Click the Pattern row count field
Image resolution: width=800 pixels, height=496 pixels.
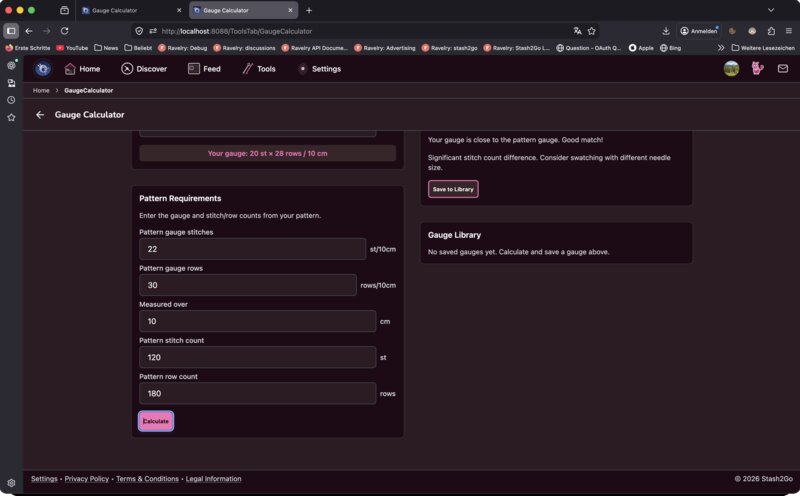point(258,393)
